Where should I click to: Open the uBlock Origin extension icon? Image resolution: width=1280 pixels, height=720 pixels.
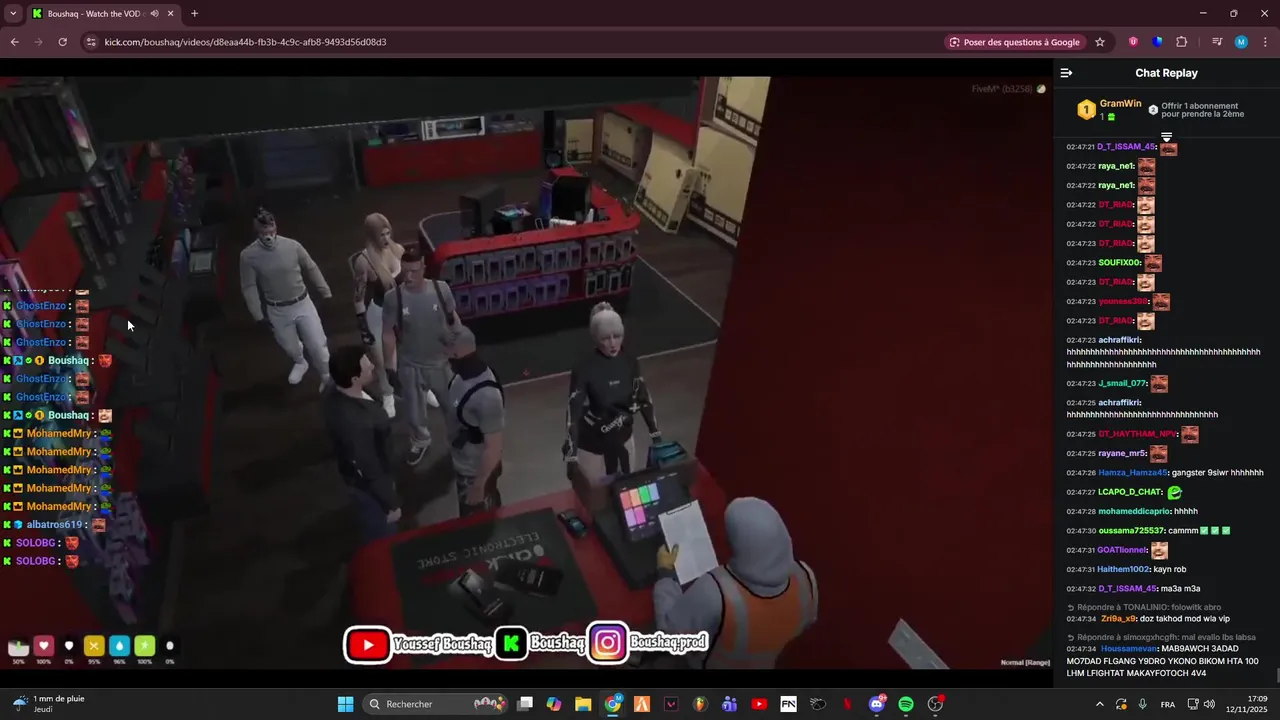pos(1133,42)
